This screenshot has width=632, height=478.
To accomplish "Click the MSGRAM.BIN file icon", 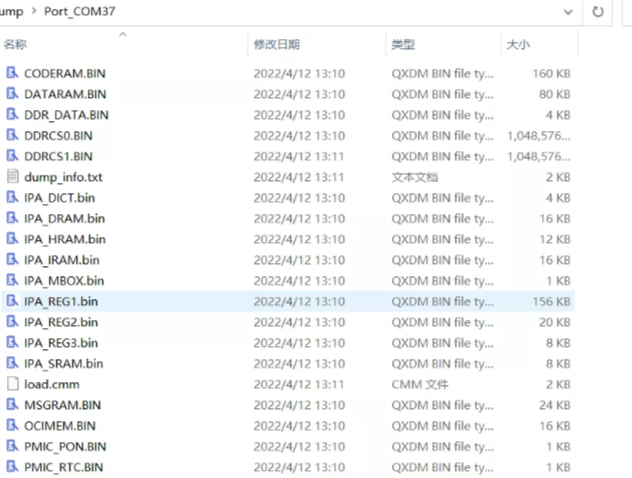I will 12,405.
